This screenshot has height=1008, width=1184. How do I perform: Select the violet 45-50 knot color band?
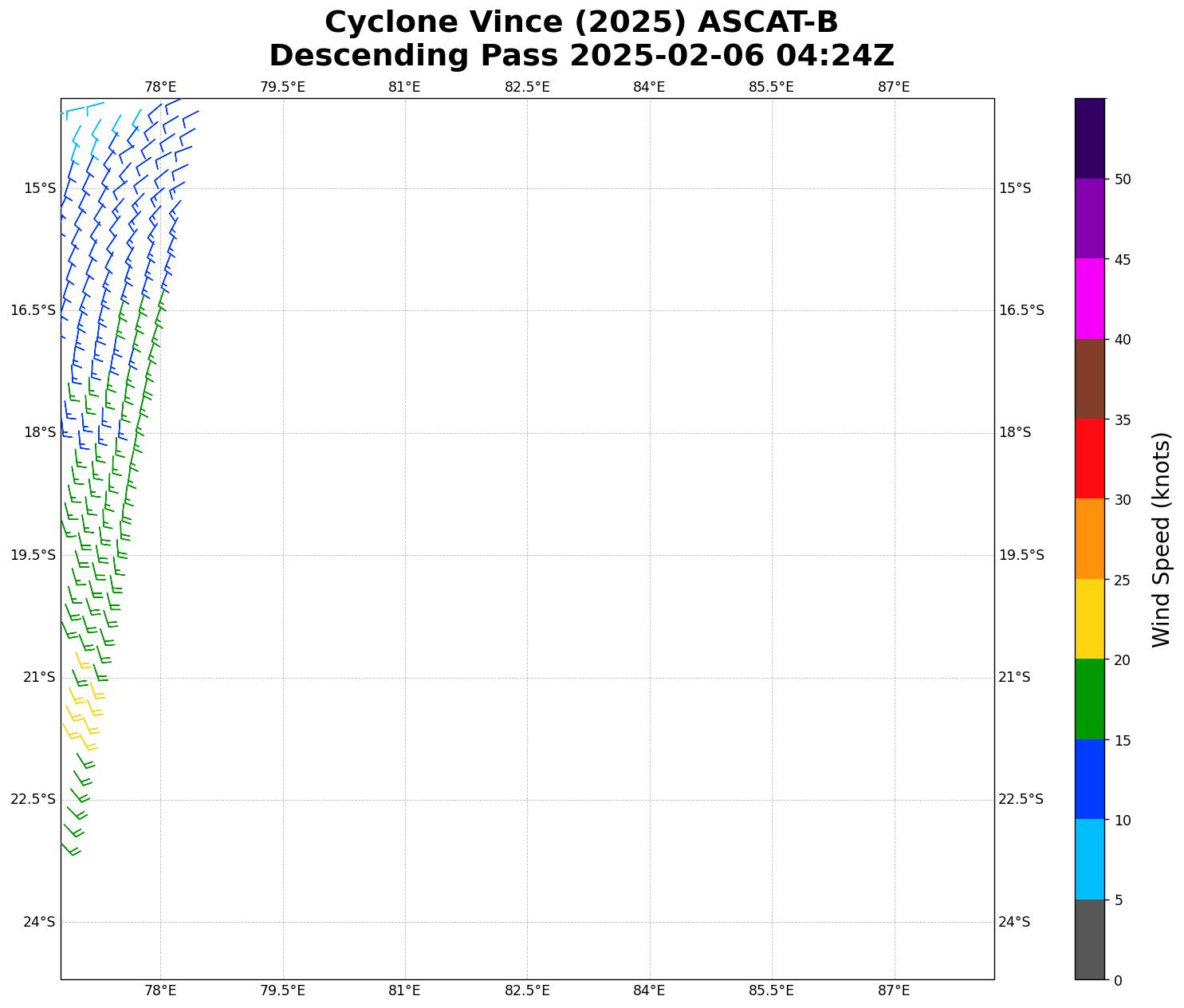(x=1089, y=219)
